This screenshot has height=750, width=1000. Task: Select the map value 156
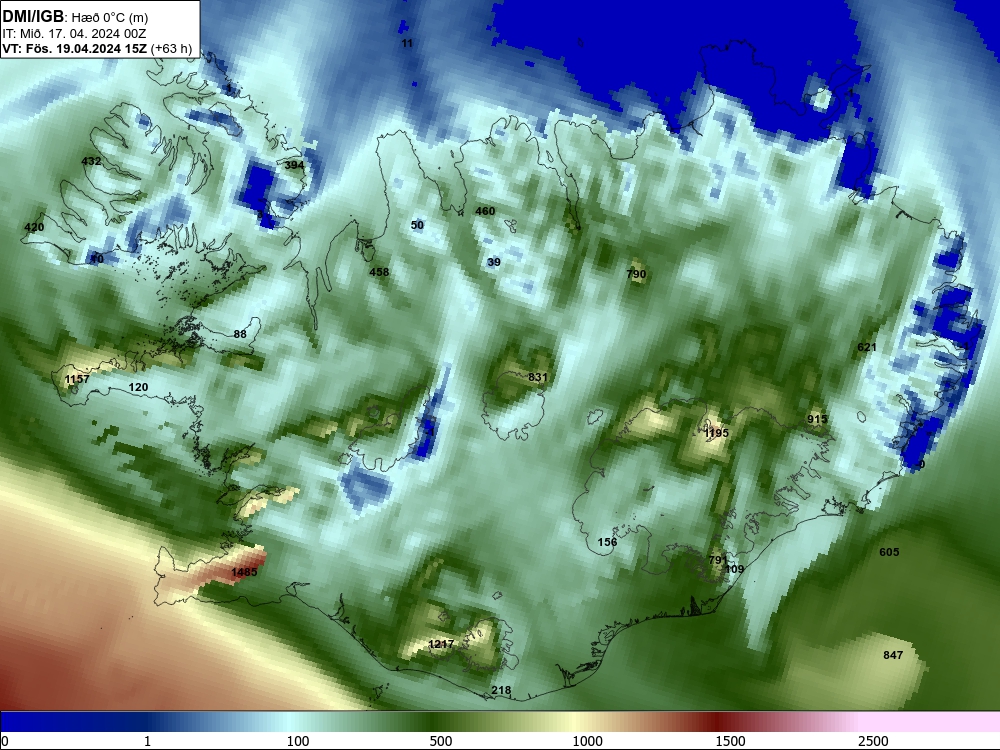coord(607,542)
